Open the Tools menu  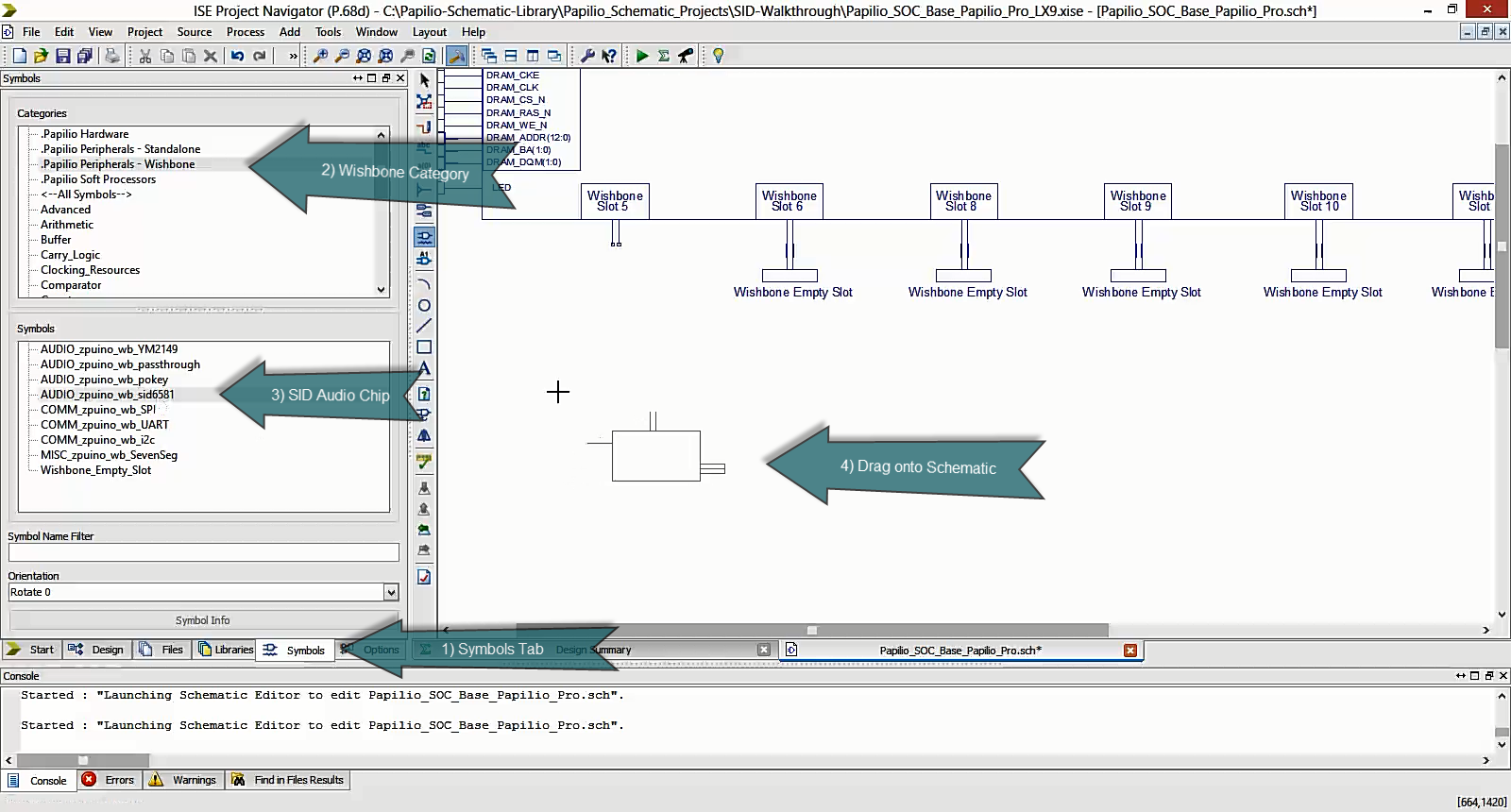[x=328, y=31]
